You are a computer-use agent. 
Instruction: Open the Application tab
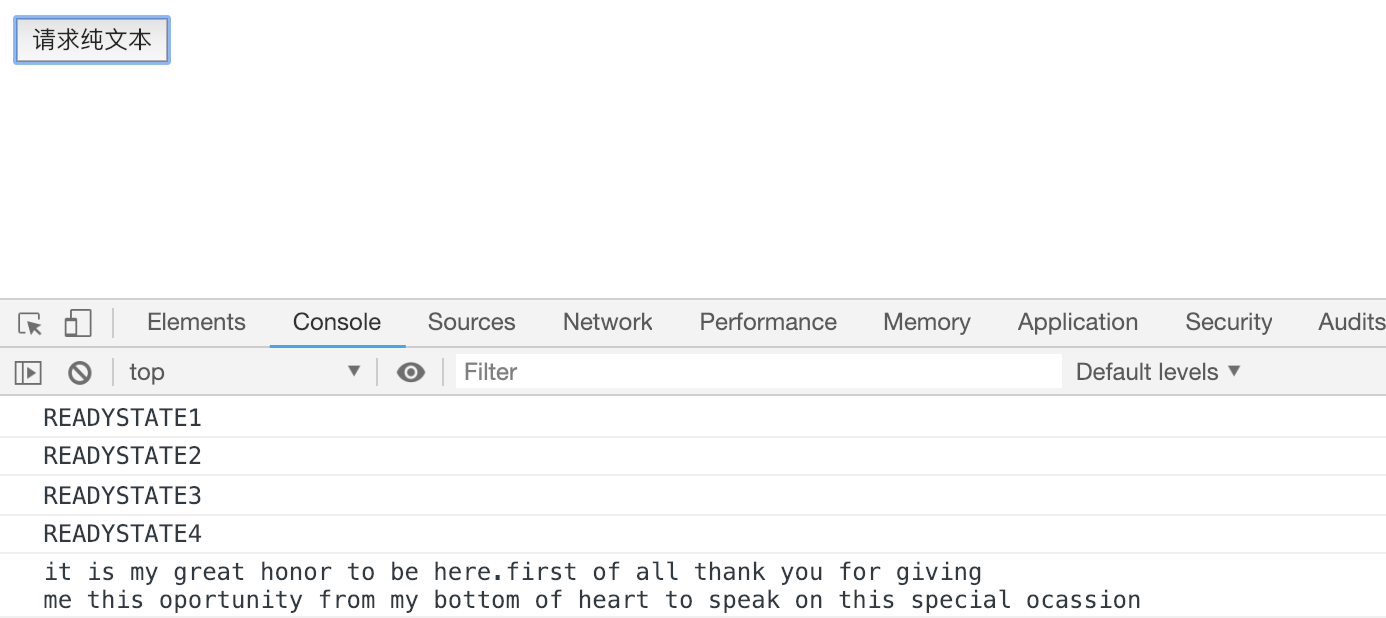coord(1077,322)
